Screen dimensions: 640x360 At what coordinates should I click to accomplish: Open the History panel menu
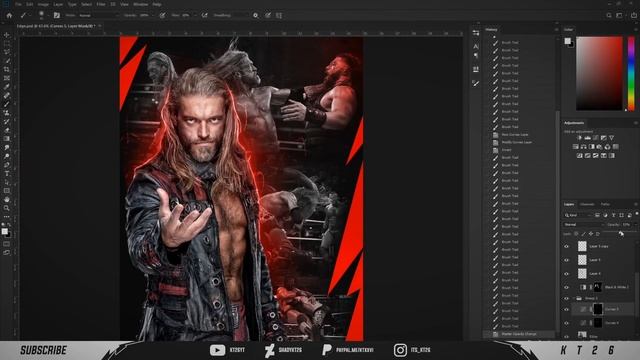(x=556, y=29)
